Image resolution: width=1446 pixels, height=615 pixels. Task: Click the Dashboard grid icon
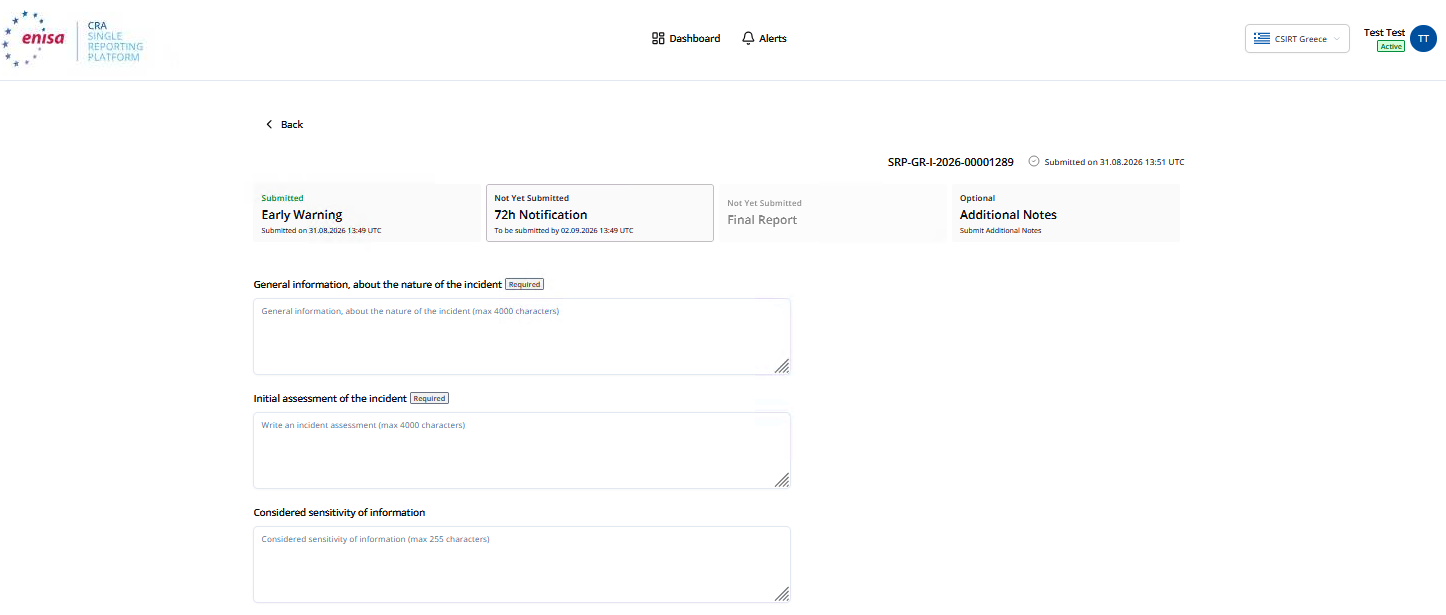click(658, 38)
